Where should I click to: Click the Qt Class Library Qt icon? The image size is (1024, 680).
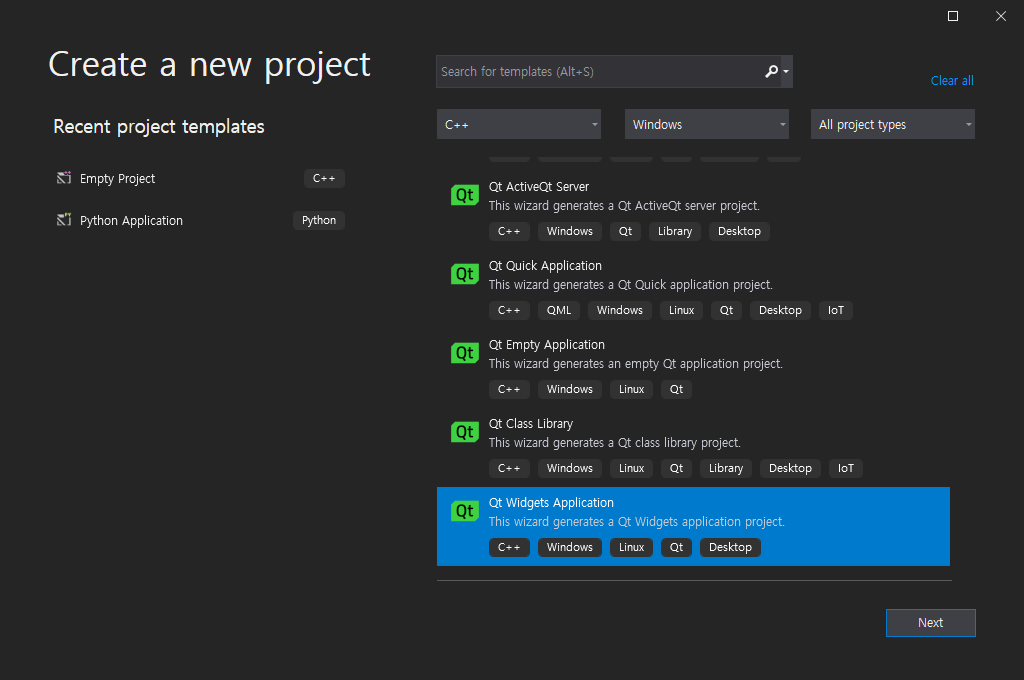tap(464, 432)
